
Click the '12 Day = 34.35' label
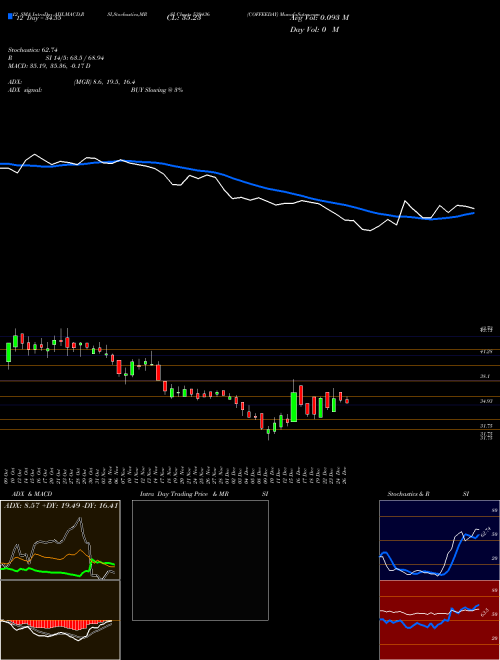(x=39, y=18)
